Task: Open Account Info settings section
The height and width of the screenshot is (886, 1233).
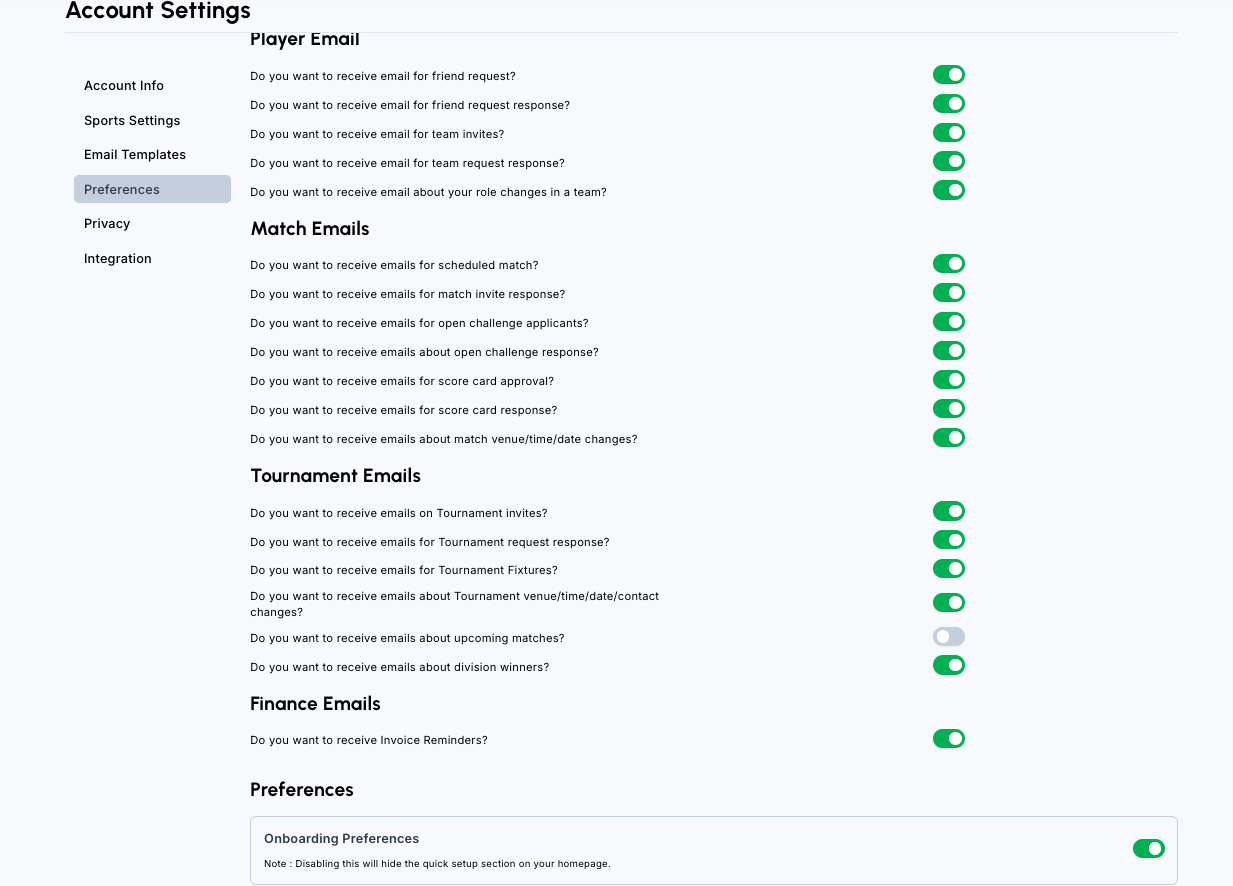Action: click(124, 86)
